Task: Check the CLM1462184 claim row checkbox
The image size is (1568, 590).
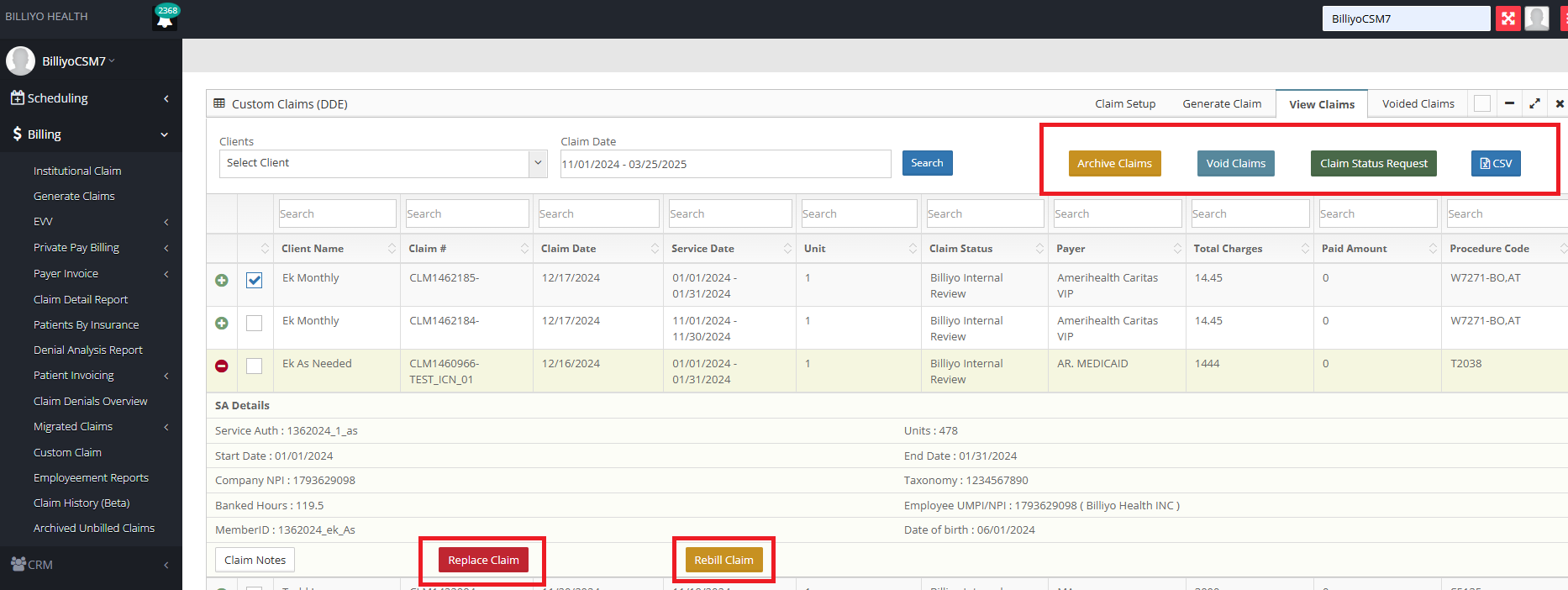Action: pos(254,323)
